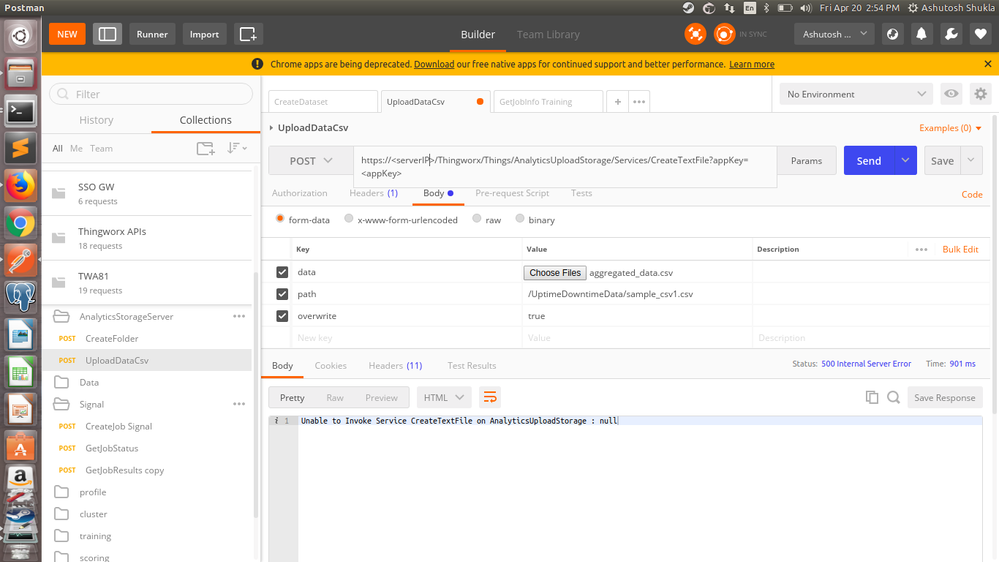The image size is (999, 562).
Task: Open the CreateFolder request in sidebar
Action: click(x=111, y=338)
